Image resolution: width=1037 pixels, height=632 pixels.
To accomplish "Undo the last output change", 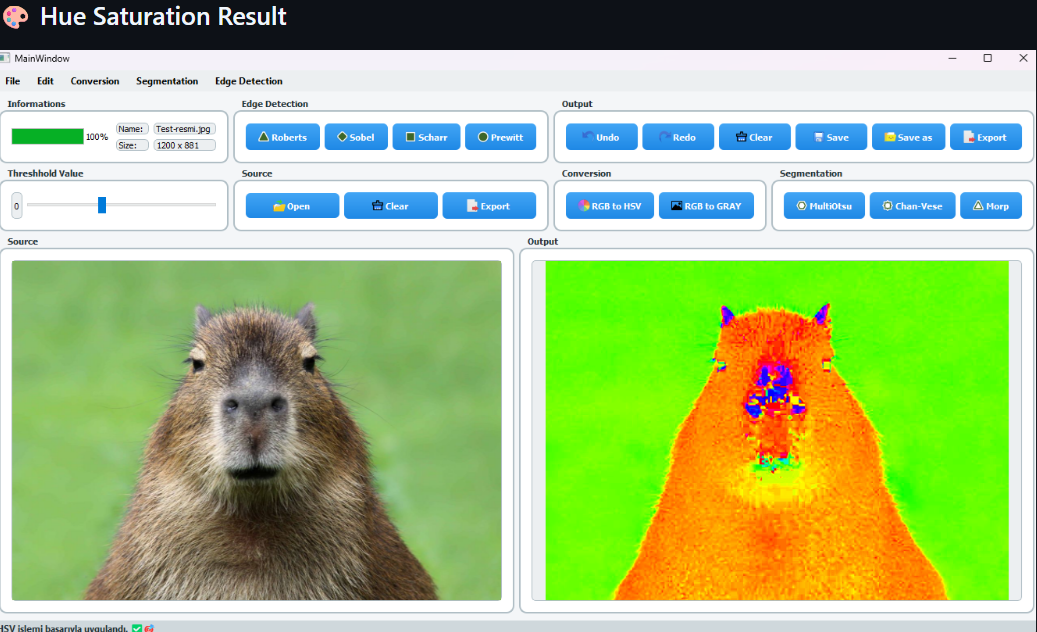I will point(601,137).
